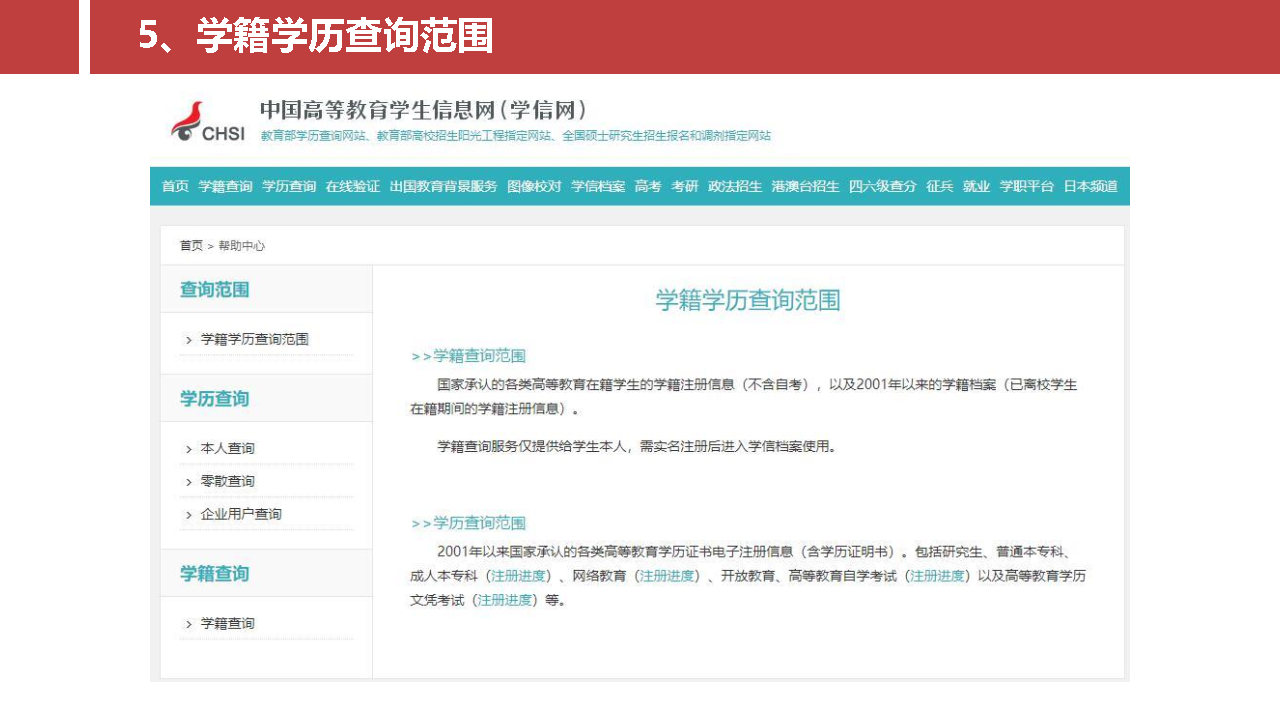Select 企业用户查询 in the left sidebar
This screenshot has width=1280, height=720.
(241, 514)
